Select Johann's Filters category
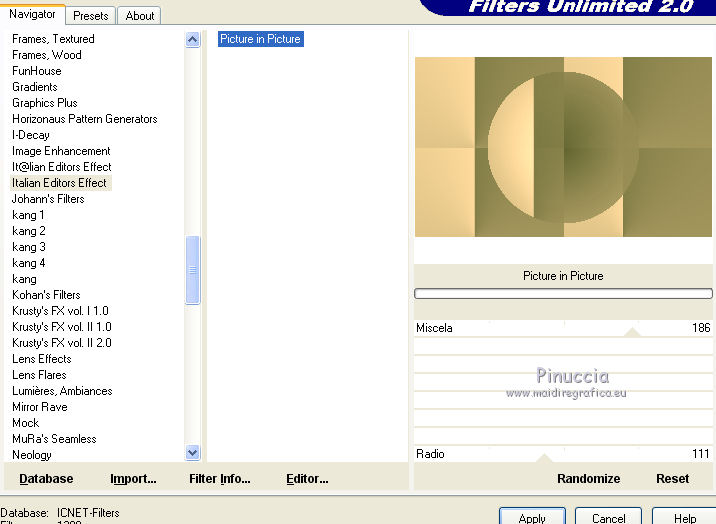The width and height of the screenshot is (716, 524). pos(48,199)
